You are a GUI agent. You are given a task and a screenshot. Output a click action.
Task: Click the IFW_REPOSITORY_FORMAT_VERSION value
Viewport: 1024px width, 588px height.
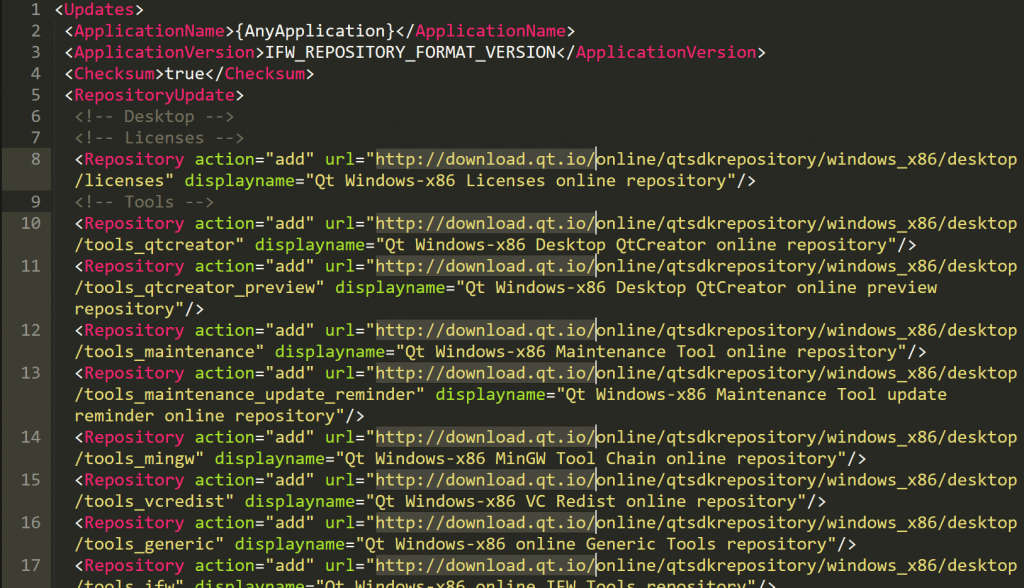(x=410, y=52)
